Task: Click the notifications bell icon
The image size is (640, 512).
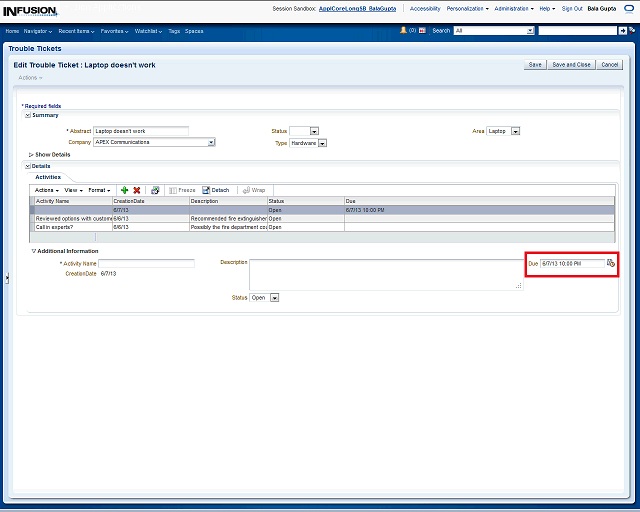Action: click(x=403, y=31)
